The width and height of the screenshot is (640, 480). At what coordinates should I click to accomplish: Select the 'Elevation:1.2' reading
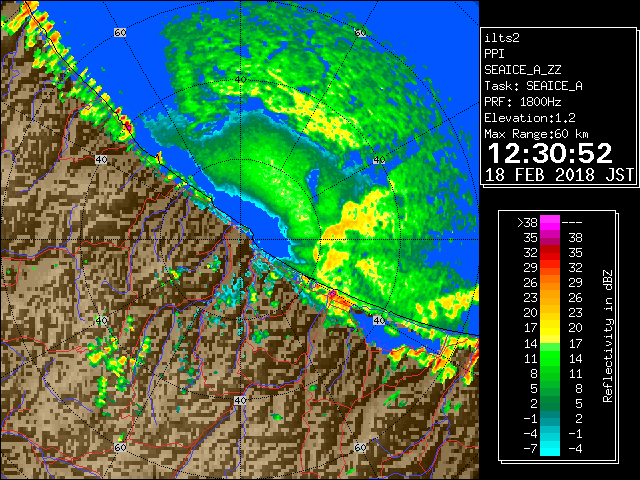click(x=530, y=118)
